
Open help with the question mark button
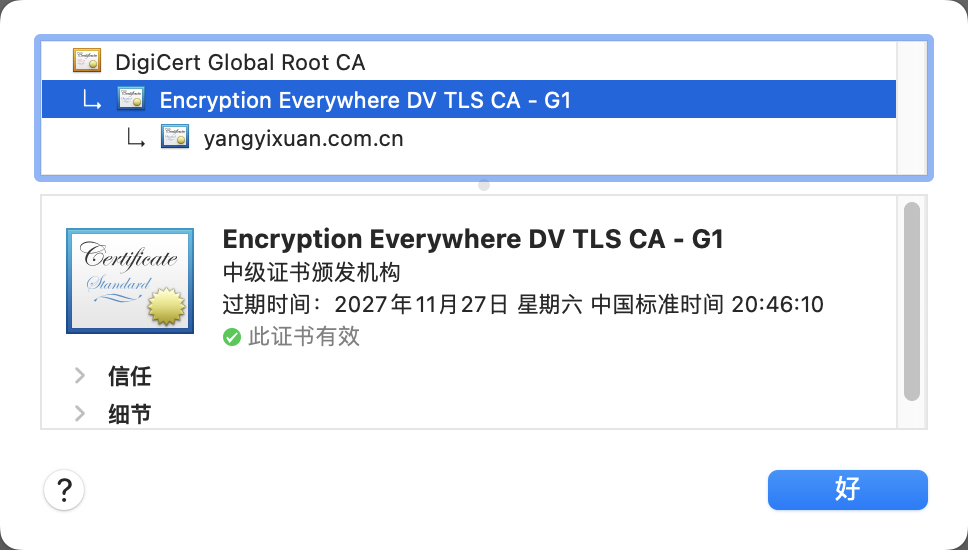64,490
